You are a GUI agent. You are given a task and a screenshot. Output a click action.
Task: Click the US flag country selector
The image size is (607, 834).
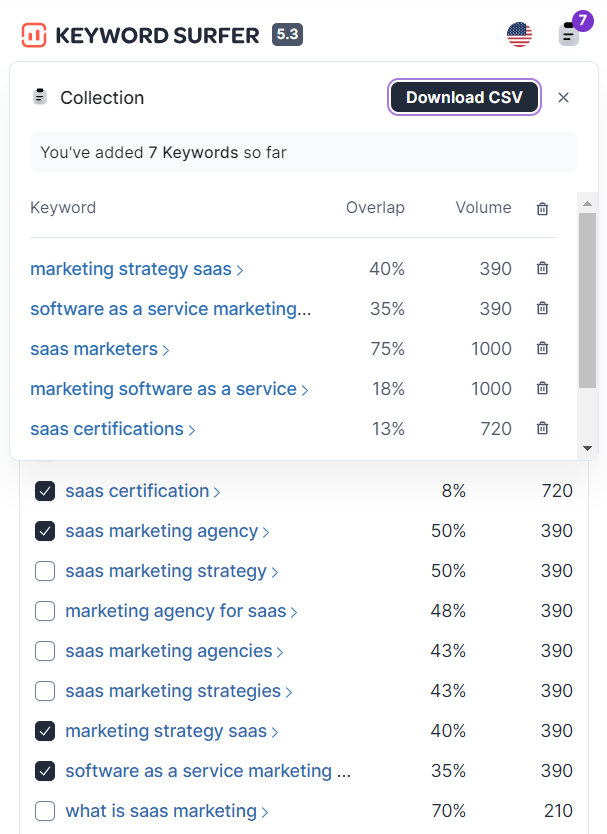(x=519, y=35)
